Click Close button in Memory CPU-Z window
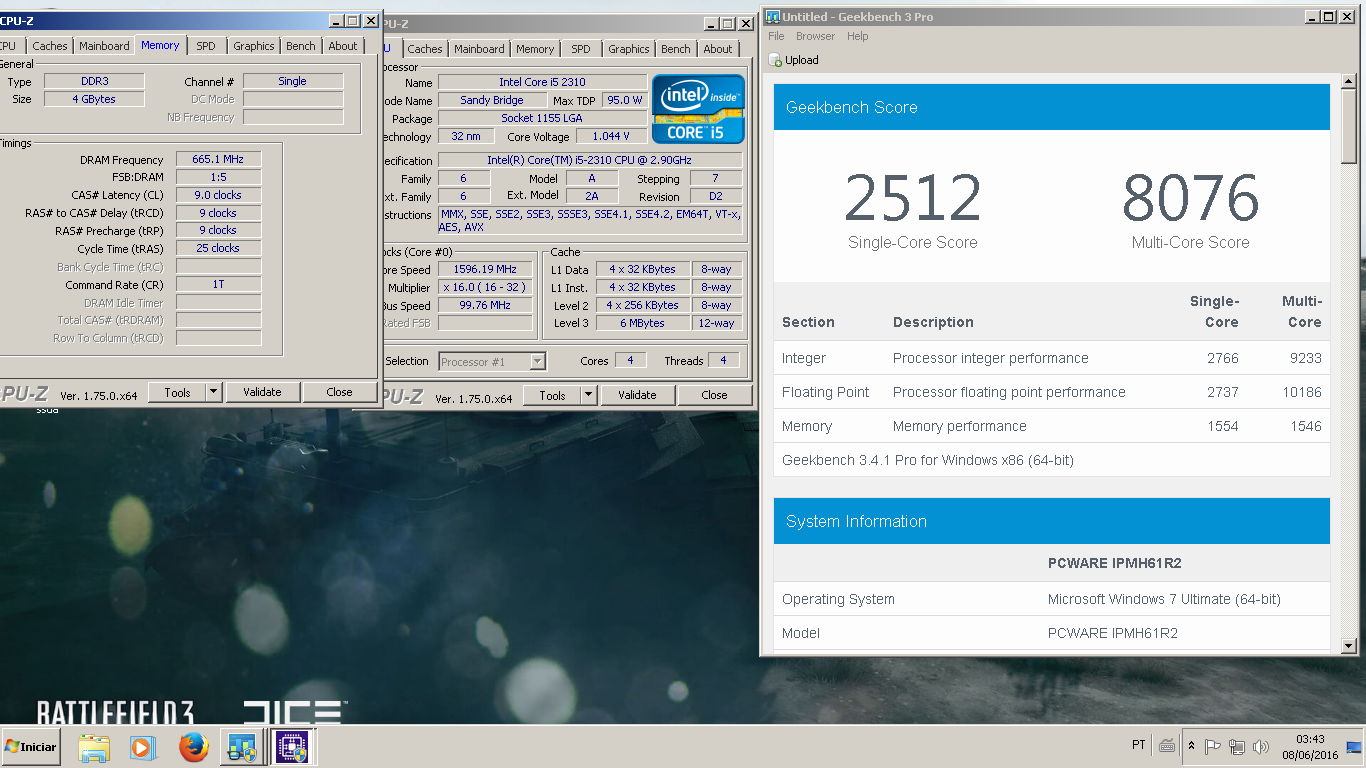 coord(339,392)
